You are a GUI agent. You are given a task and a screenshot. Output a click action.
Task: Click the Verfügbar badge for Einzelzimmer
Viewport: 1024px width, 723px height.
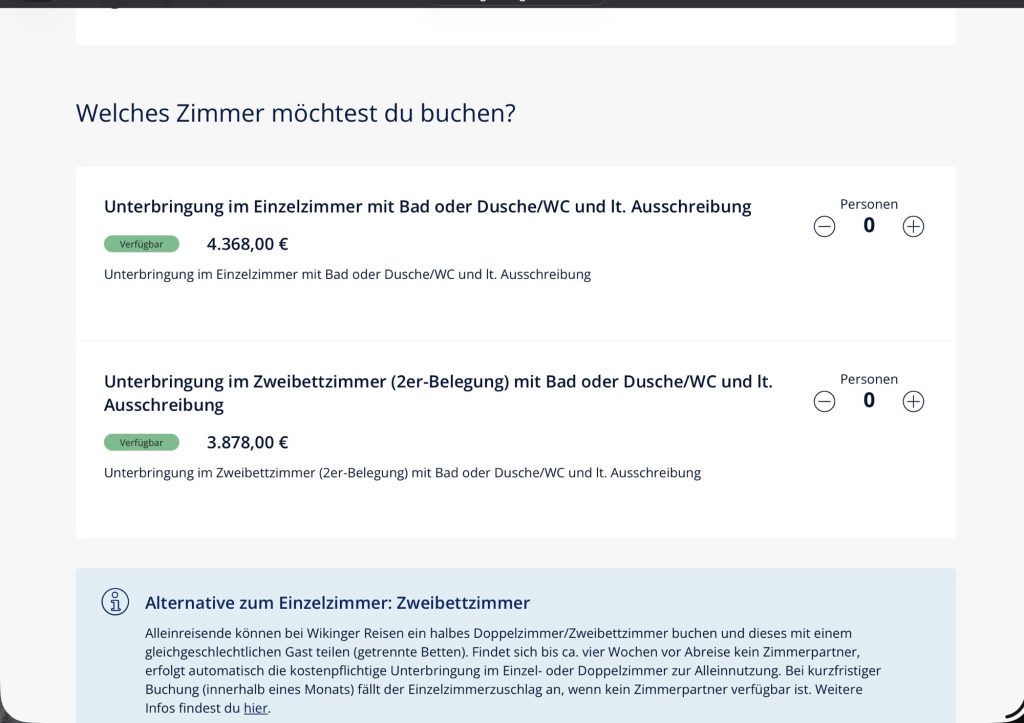pyautogui.click(x=141, y=243)
